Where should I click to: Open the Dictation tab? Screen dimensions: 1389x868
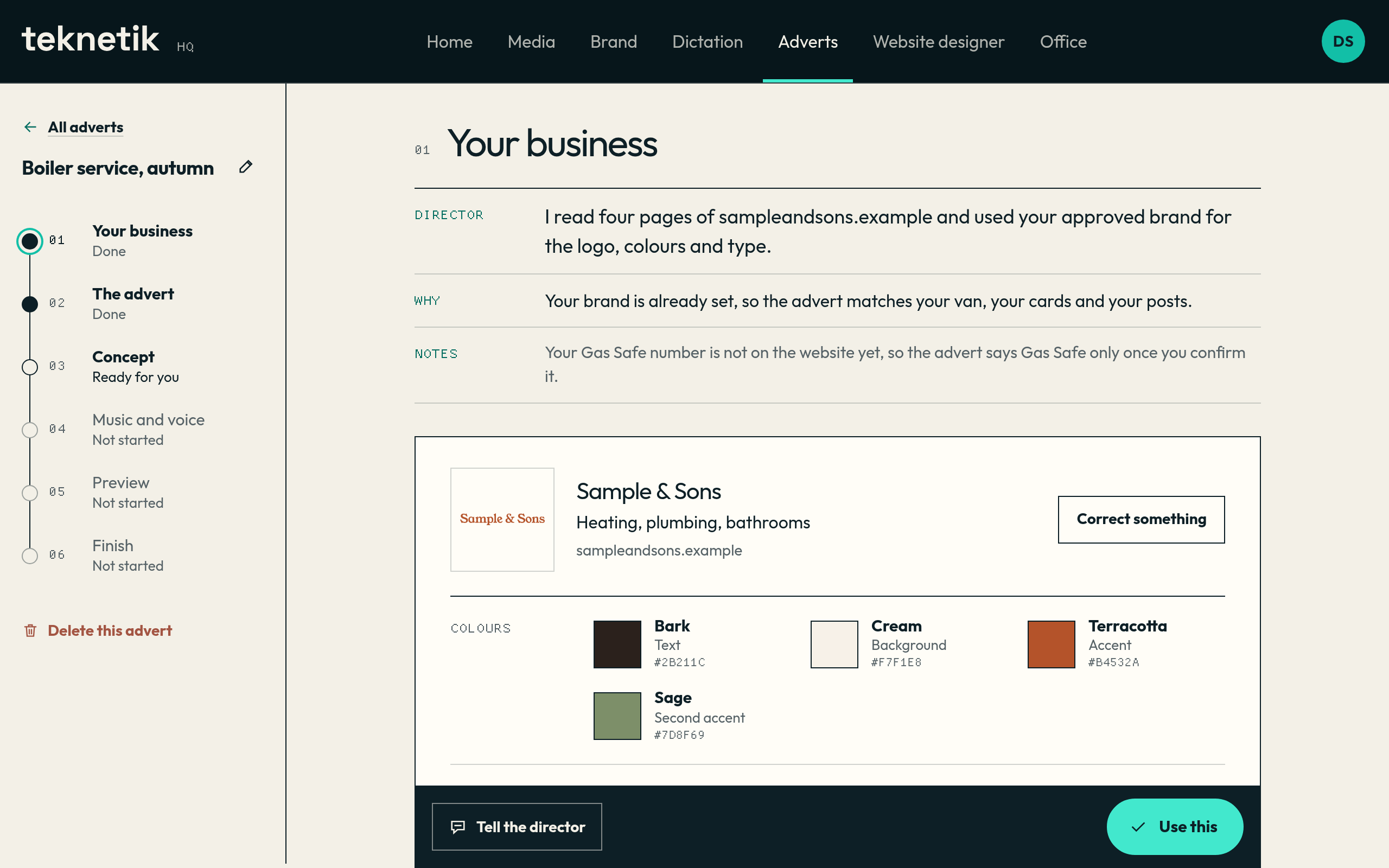pyautogui.click(x=707, y=41)
